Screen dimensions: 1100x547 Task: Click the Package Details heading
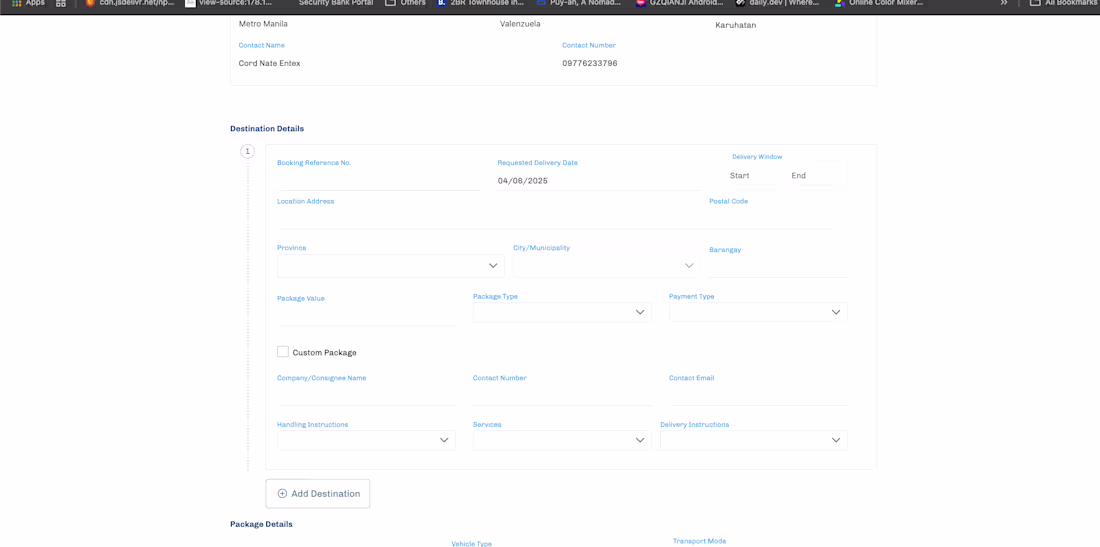pyautogui.click(x=261, y=525)
